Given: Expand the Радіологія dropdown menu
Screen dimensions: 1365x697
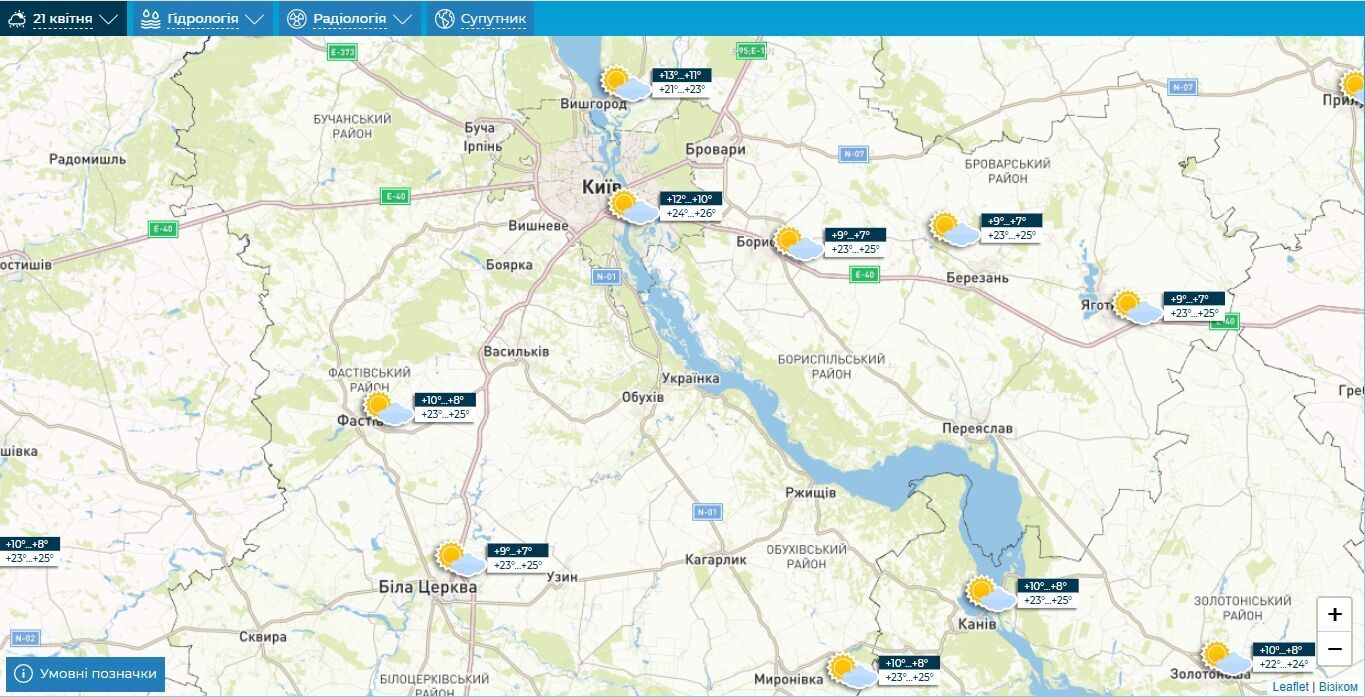Looking at the screenshot, I should (349, 19).
